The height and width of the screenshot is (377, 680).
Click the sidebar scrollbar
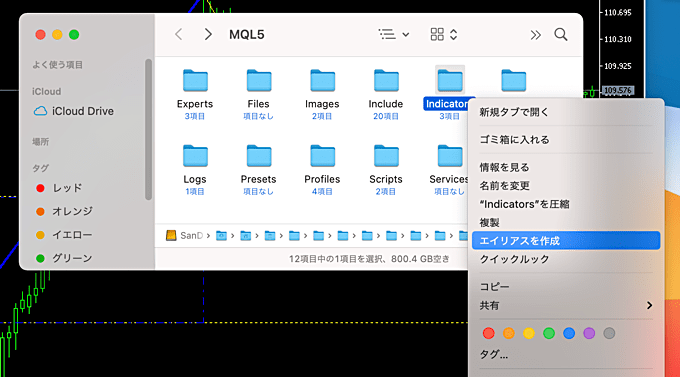pyautogui.click(x=149, y=129)
